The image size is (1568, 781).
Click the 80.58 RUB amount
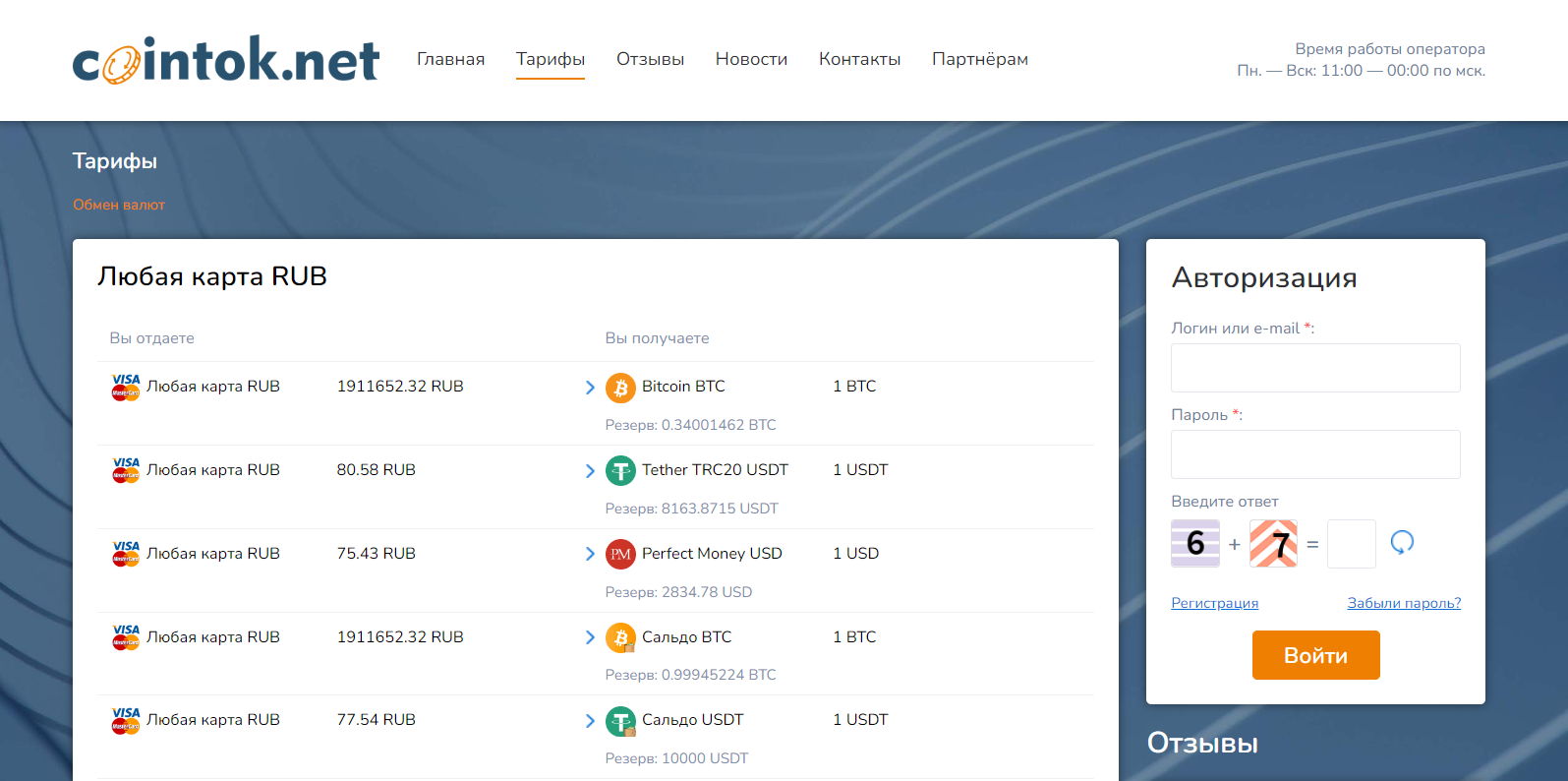377,470
